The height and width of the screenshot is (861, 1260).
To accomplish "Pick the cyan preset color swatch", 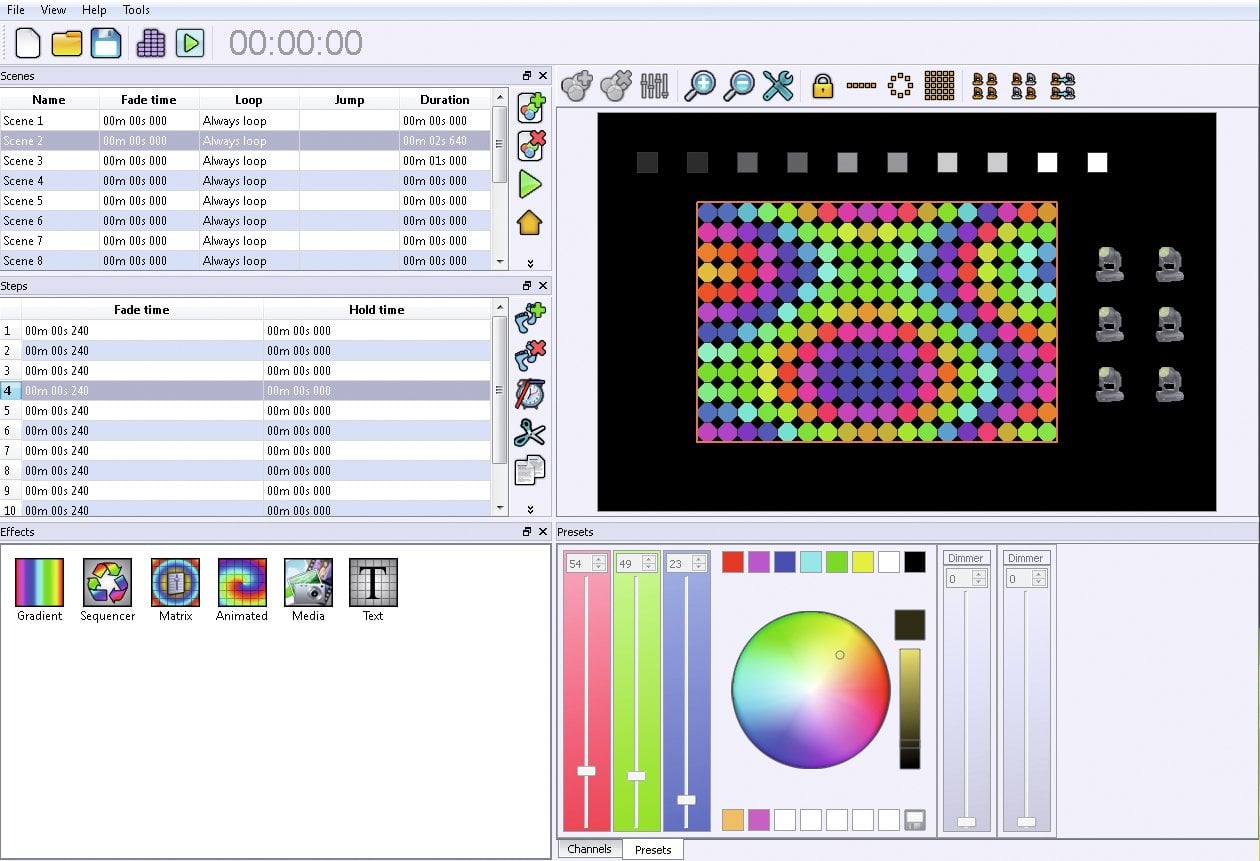I will click(x=810, y=562).
